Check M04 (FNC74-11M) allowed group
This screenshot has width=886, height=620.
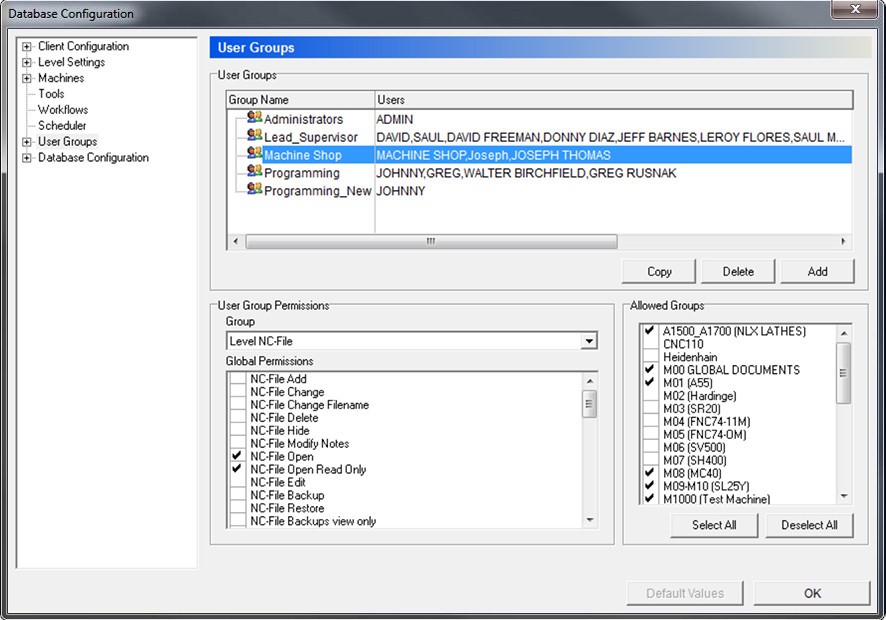pos(650,422)
